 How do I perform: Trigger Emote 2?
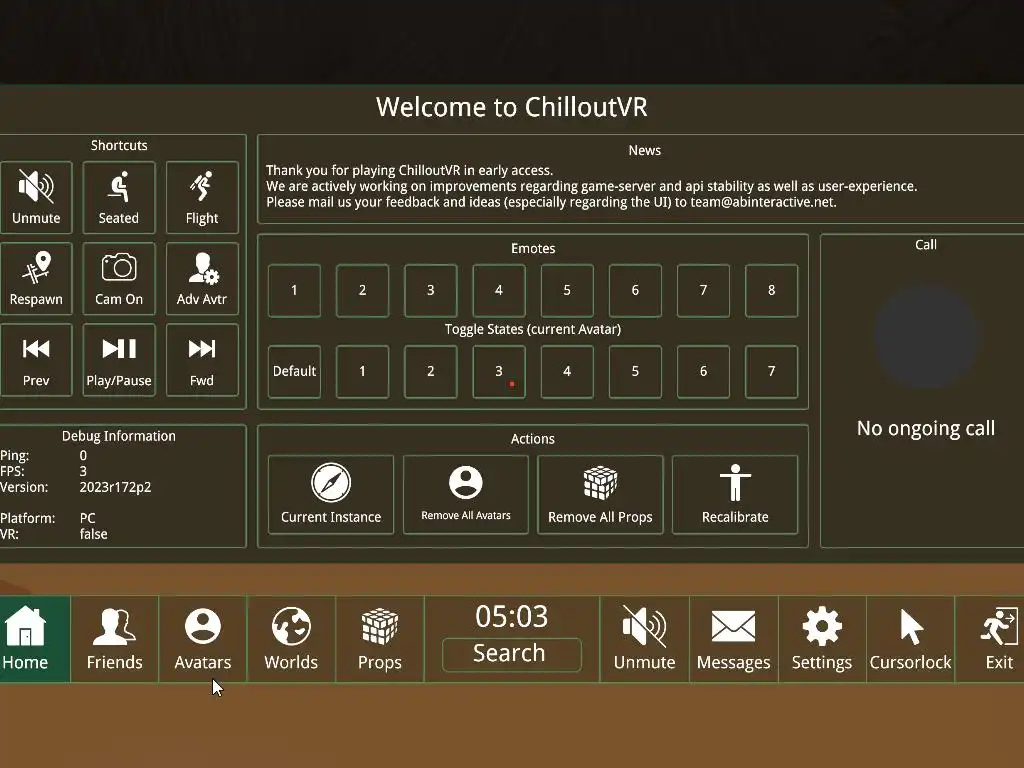(x=362, y=291)
